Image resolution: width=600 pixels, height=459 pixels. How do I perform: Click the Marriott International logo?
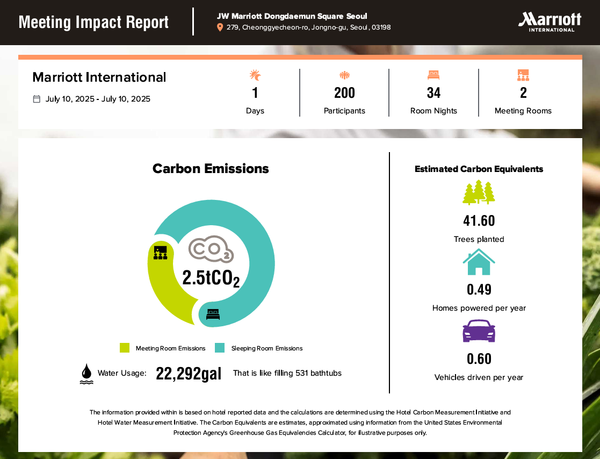(549, 22)
